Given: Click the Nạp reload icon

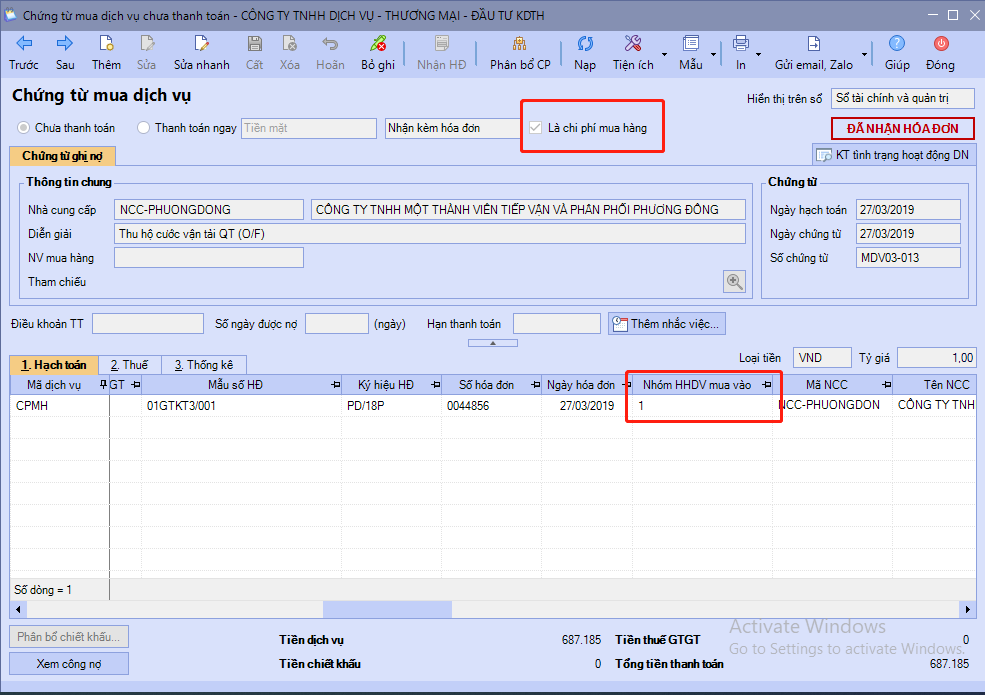Looking at the screenshot, I should (x=585, y=44).
